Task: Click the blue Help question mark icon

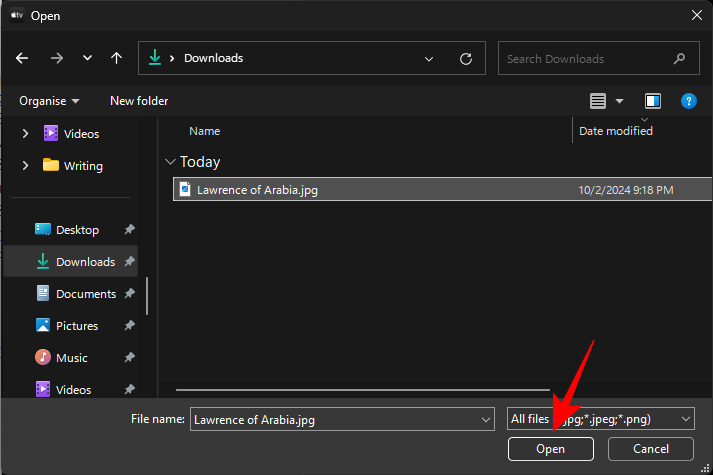Action: pos(688,101)
